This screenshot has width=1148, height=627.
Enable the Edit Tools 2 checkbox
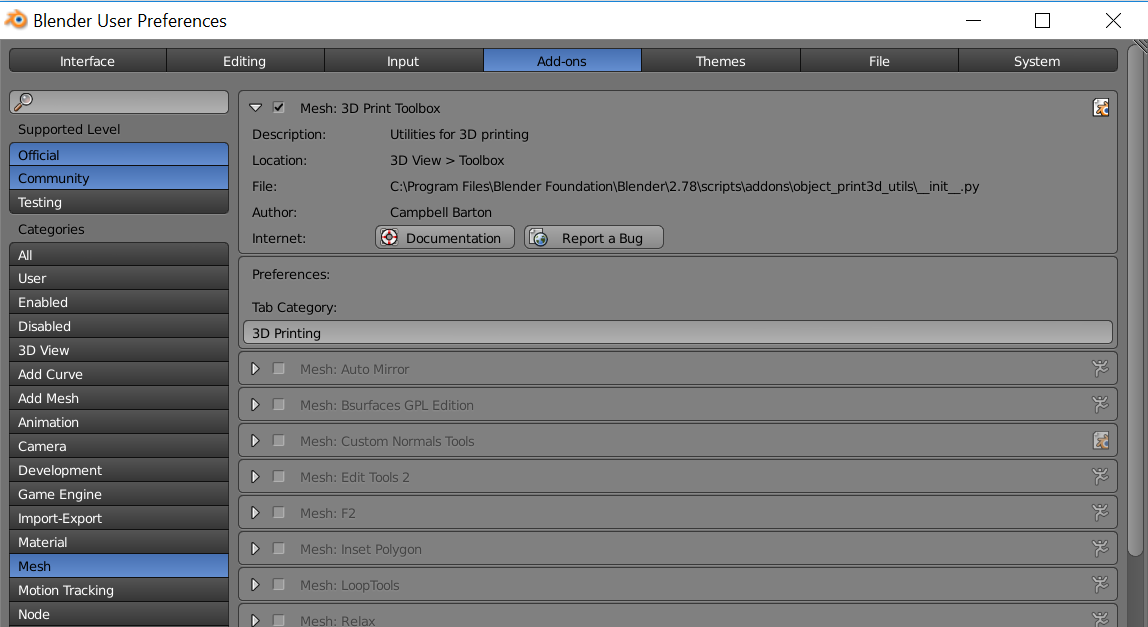tap(278, 476)
